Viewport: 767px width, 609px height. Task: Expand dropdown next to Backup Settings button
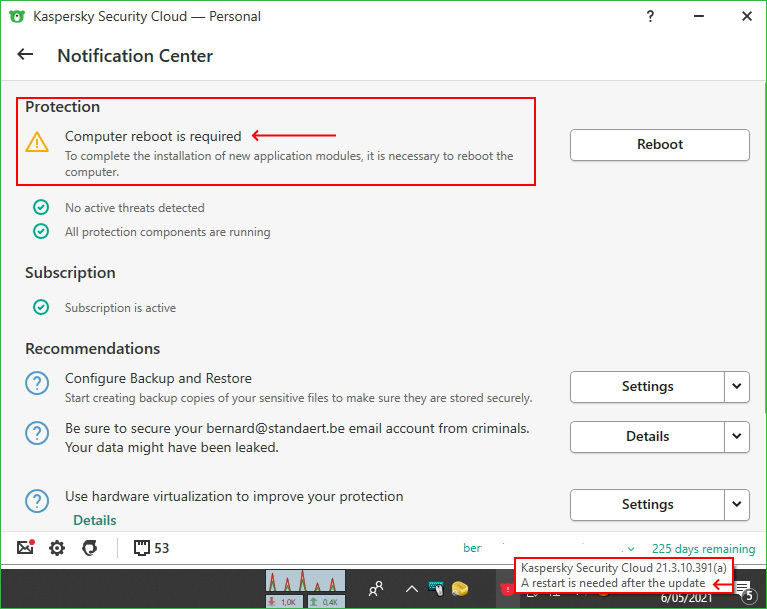(x=737, y=386)
